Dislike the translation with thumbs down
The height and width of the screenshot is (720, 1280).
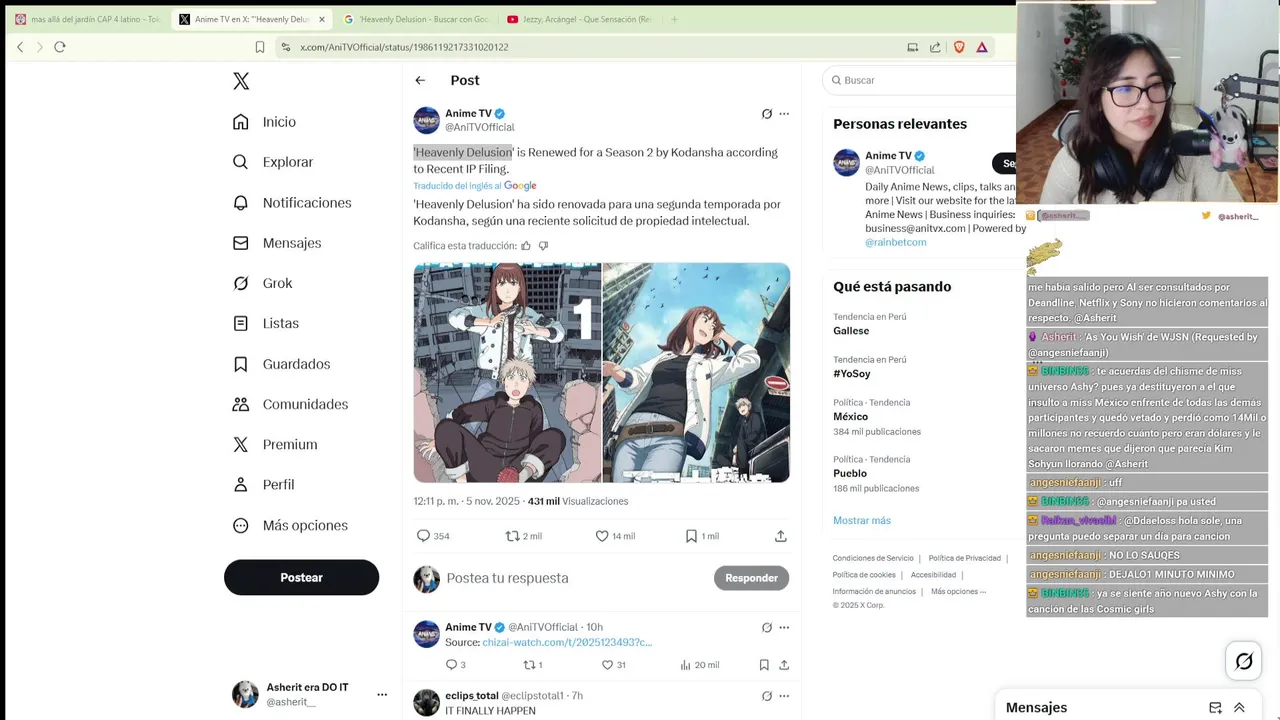click(x=543, y=246)
